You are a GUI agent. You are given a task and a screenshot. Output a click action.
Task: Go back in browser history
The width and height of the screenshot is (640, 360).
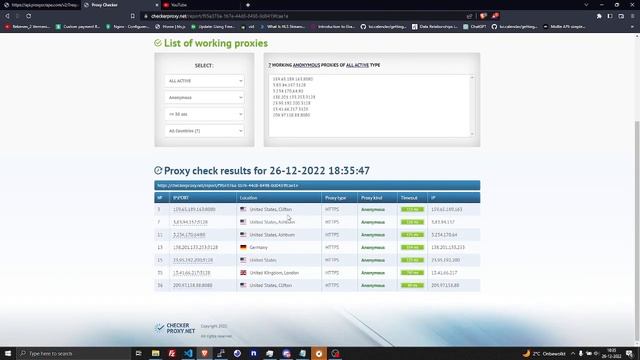(x=7, y=16)
